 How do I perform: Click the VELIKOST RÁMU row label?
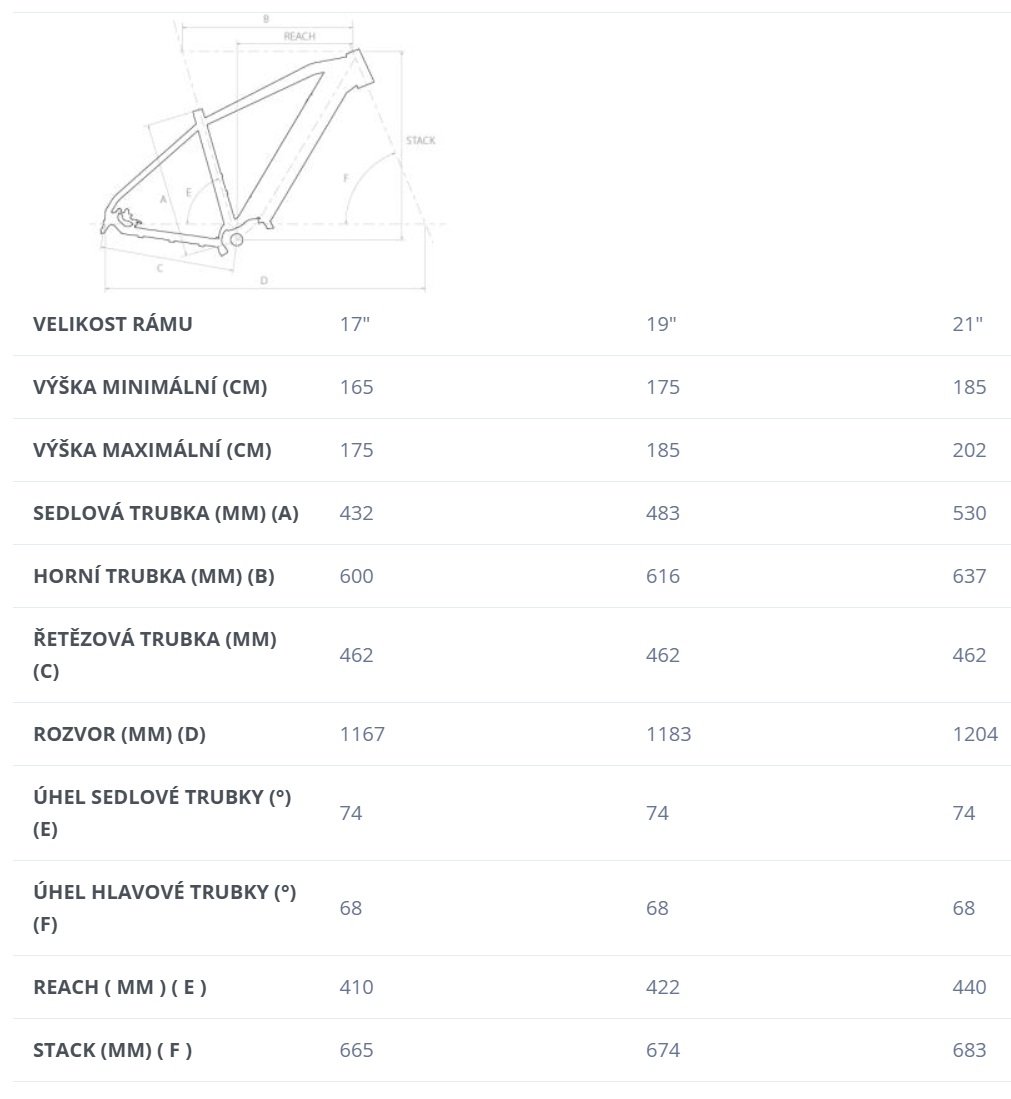tap(113, 324)
